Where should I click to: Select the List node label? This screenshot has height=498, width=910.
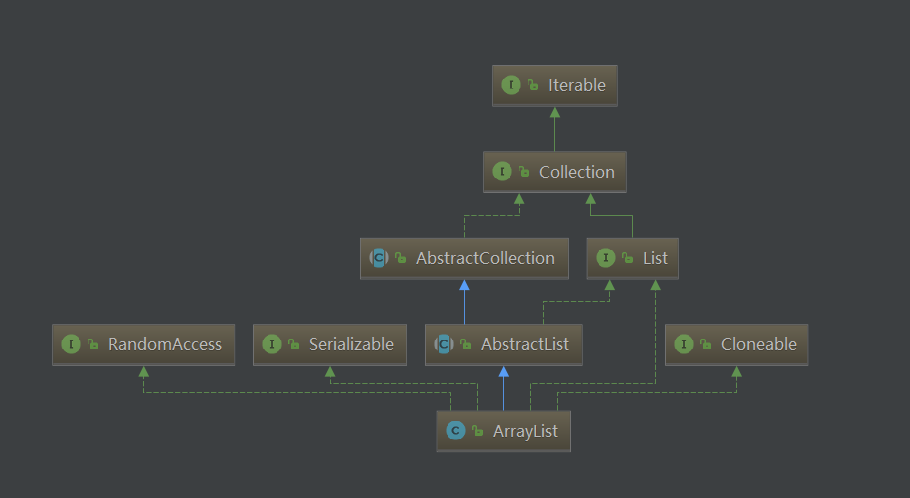655,258
